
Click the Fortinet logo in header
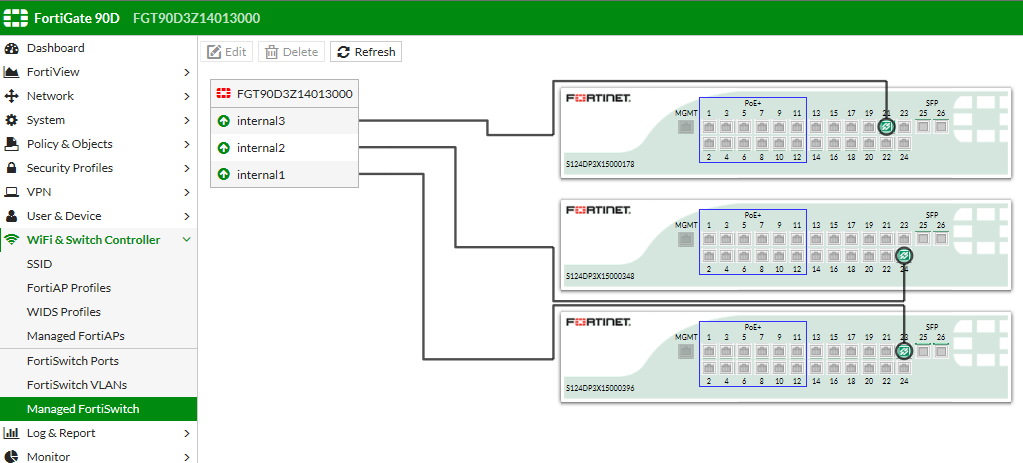click(x=14, y=18)
